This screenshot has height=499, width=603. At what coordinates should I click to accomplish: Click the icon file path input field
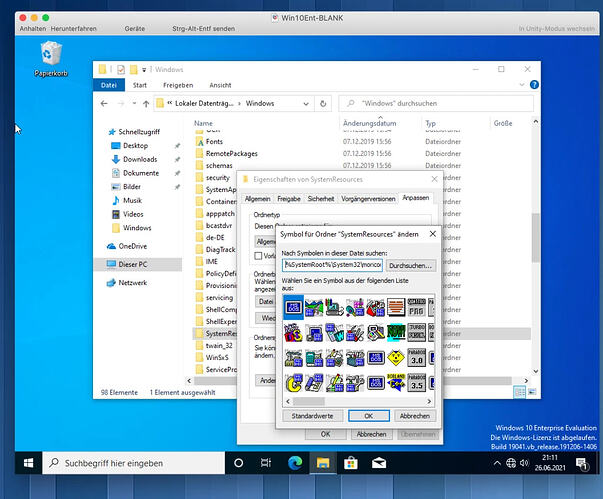331,265
